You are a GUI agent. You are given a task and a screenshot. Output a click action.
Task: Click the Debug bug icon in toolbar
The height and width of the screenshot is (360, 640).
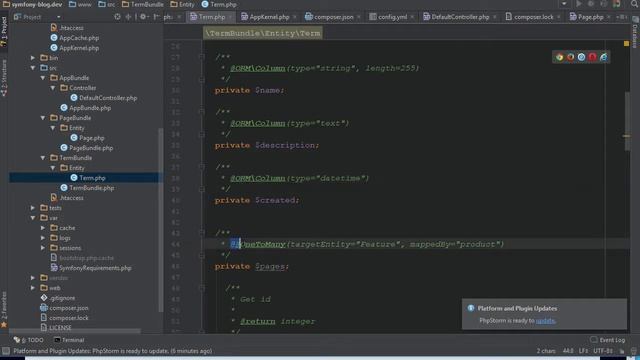(591, 4)
